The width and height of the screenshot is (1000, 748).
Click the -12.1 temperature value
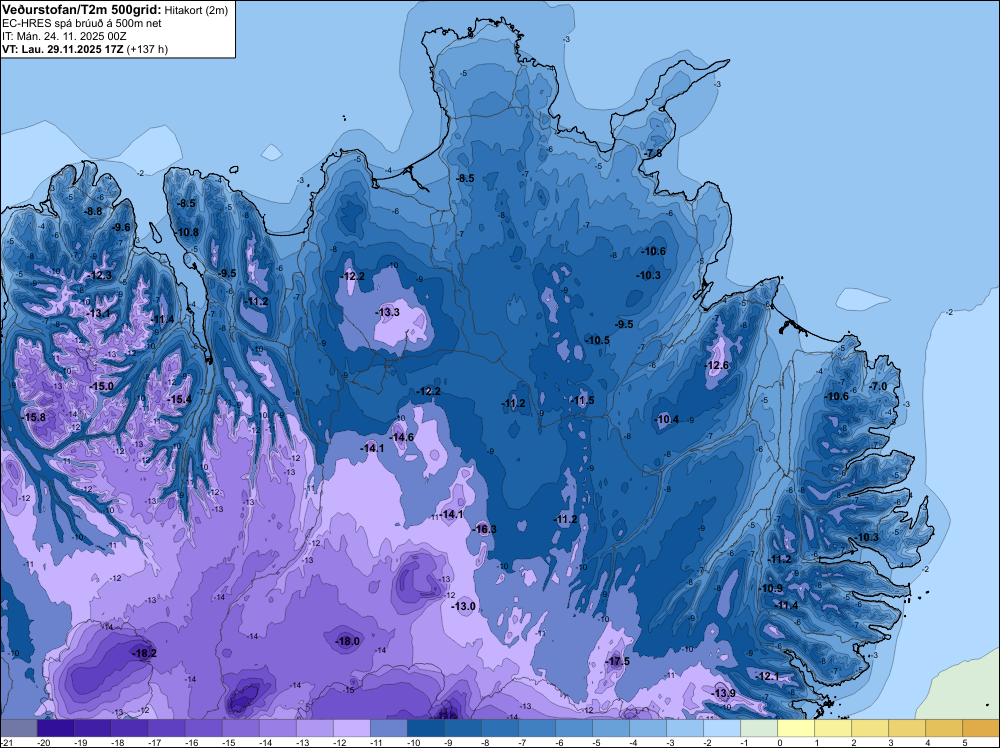pyautogui.click(x=767, y=676)
